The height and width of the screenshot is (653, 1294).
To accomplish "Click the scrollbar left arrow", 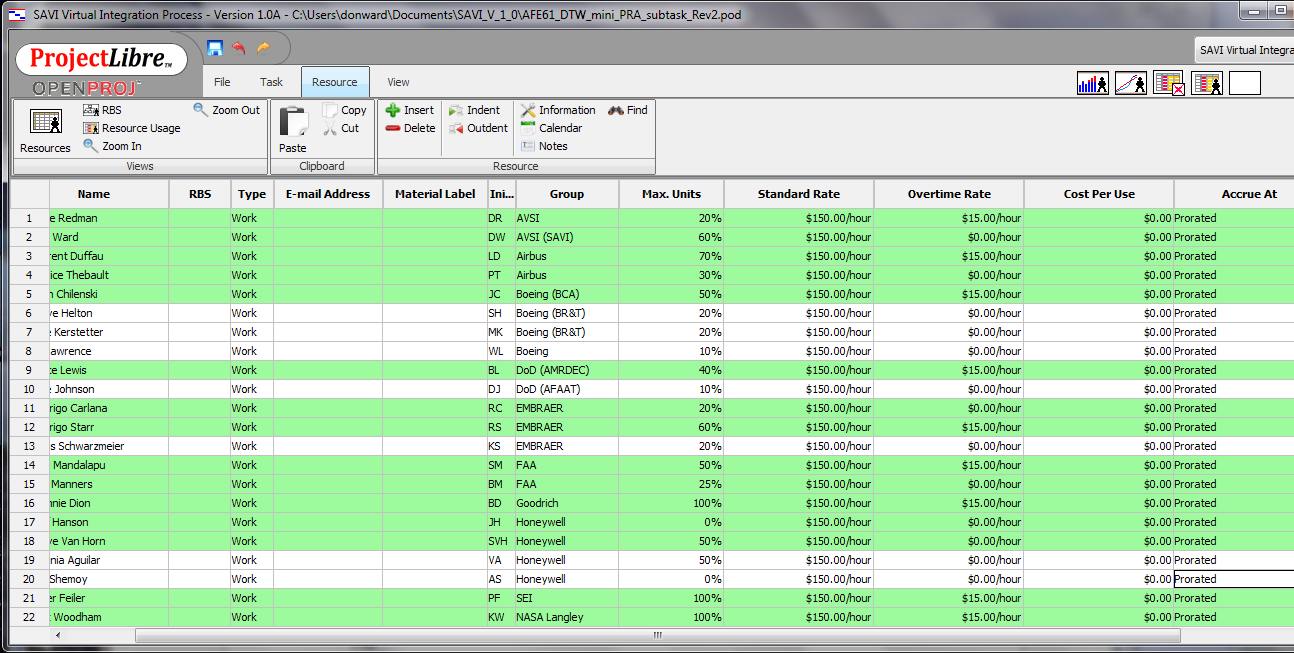I will click(58, 635).
